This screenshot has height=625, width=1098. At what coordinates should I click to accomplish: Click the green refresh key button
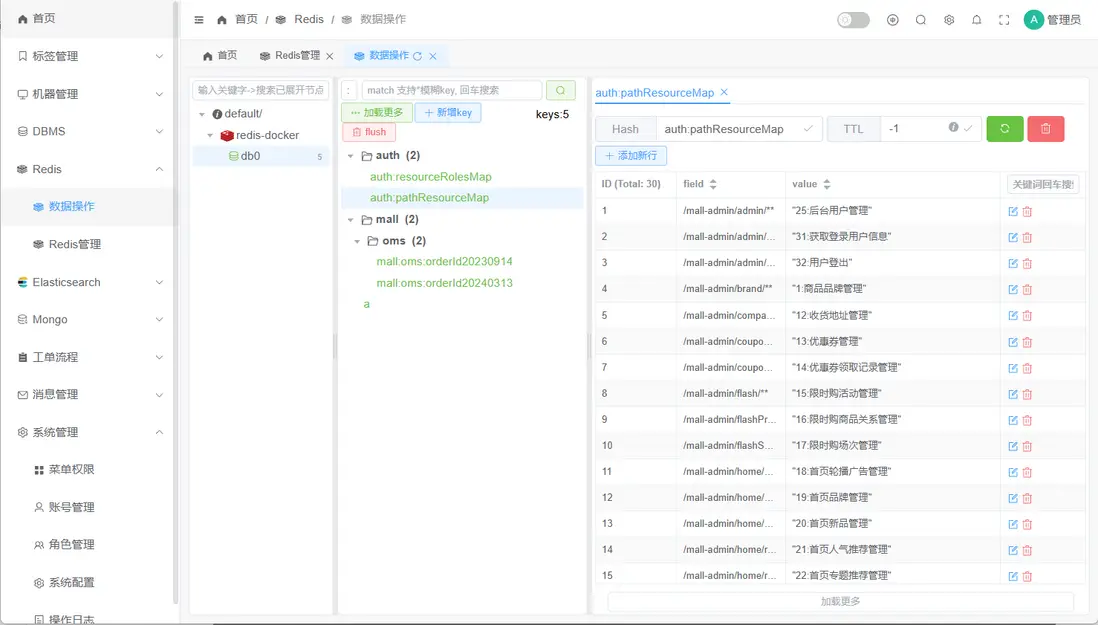[1005, 129]
